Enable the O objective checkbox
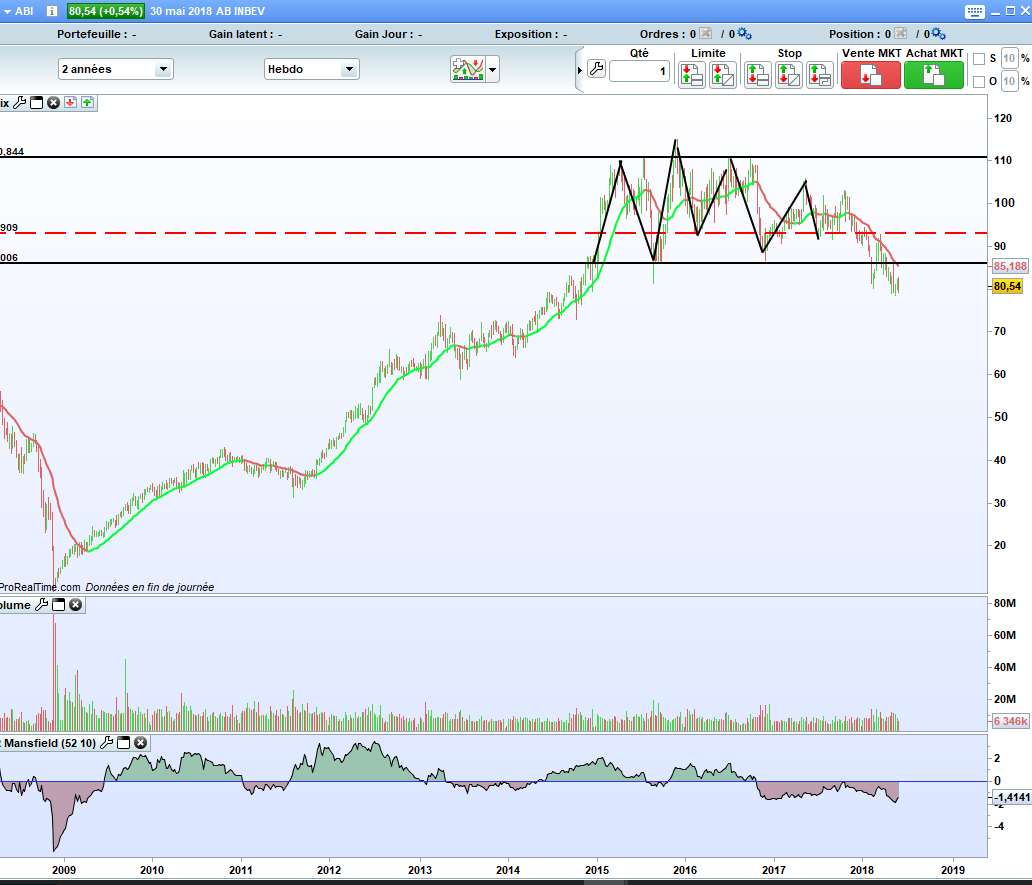Image resolution: width=1032 pixels, height=885 pixels. [979, 82]
